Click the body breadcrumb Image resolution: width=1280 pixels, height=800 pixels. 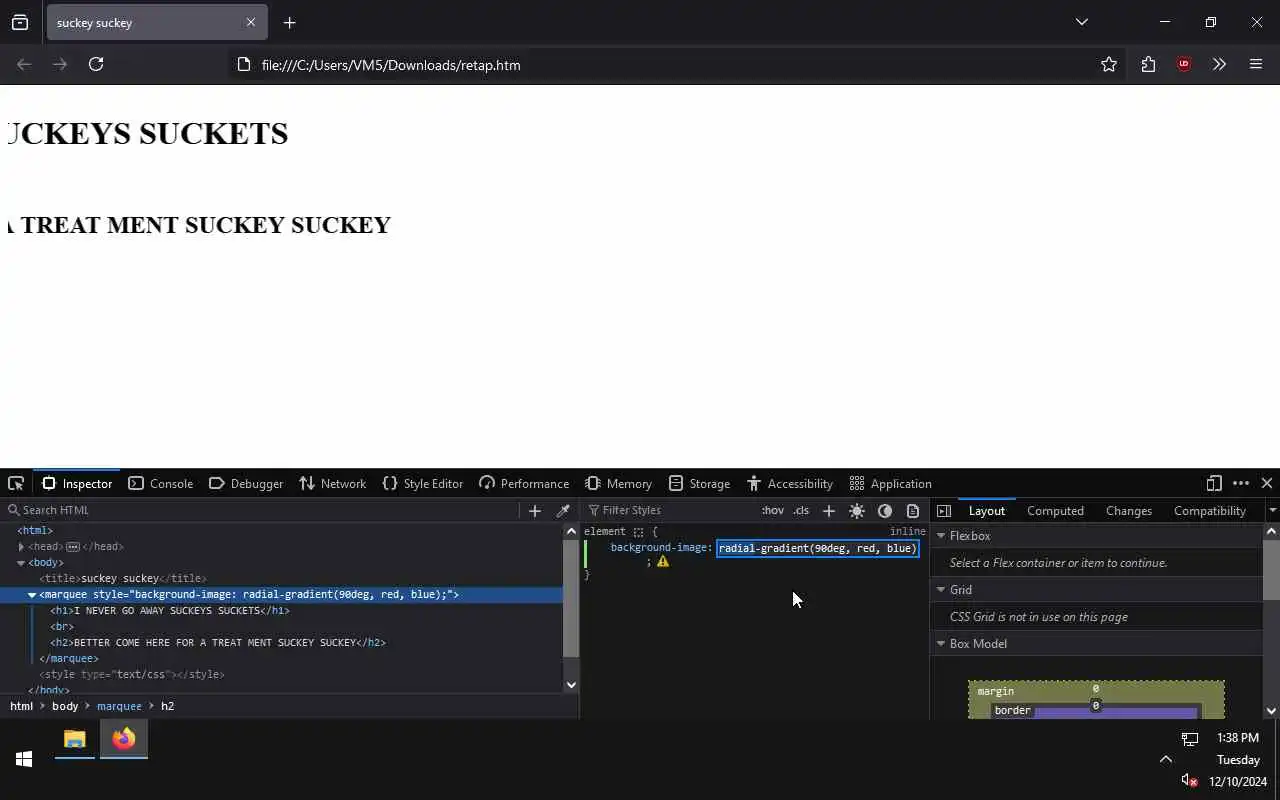(65, 706)
